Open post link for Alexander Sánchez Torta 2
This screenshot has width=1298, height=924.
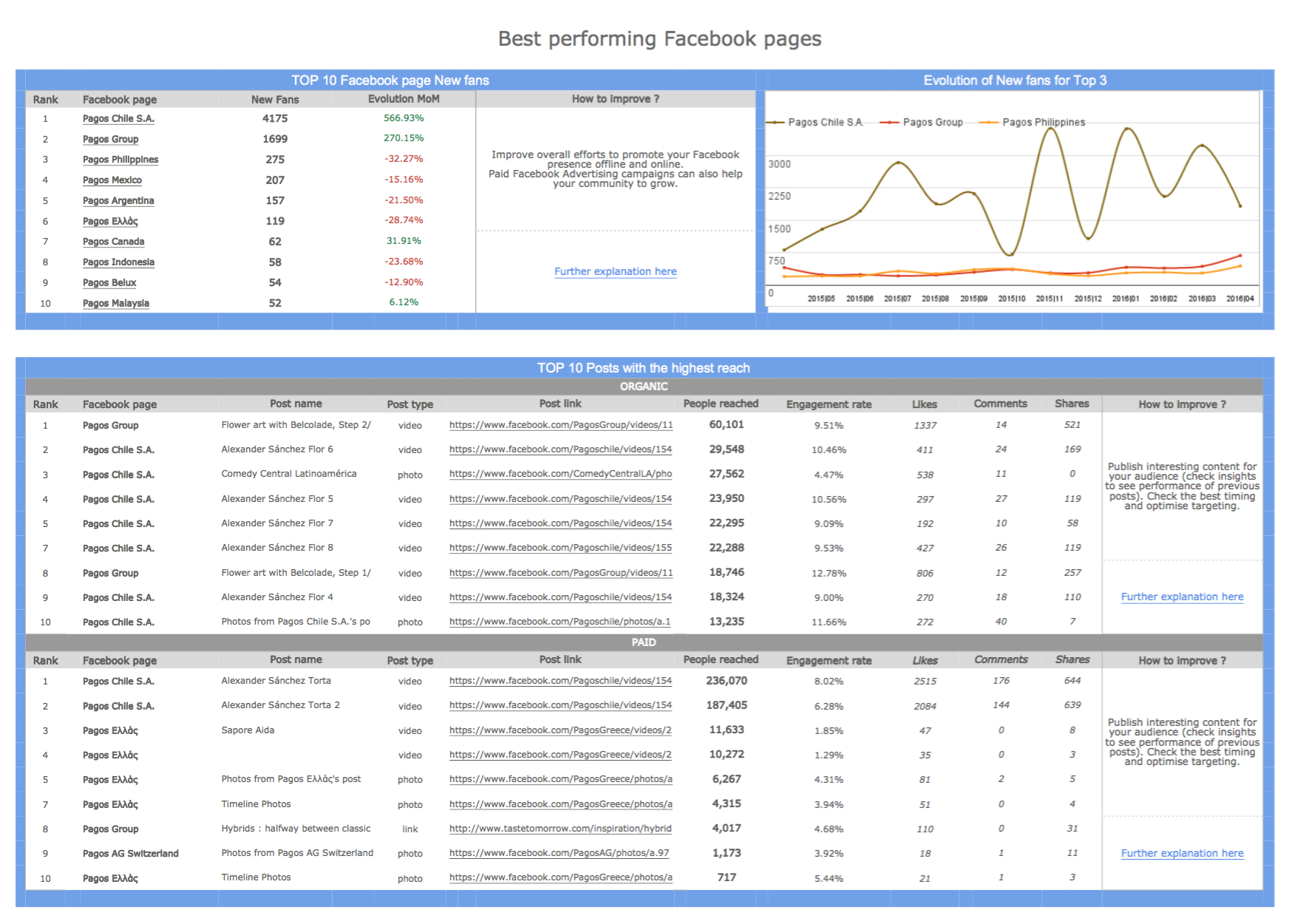point(560,706)
